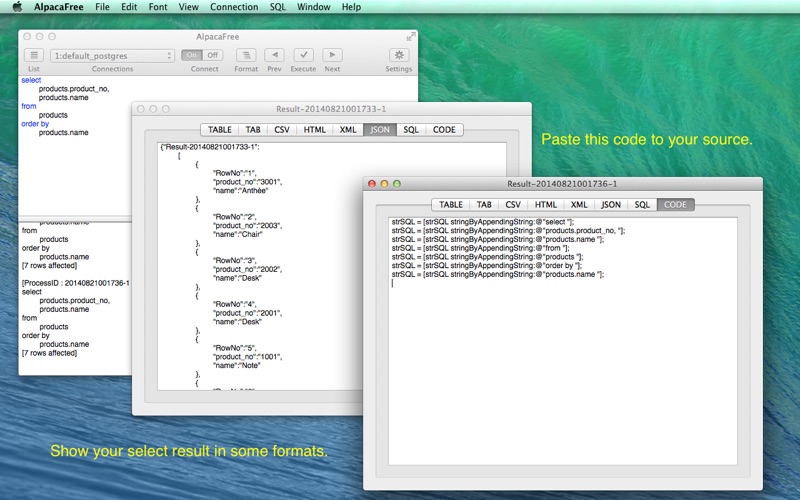Click the '"name":"Chair"' JSON line
The height and width of the screenshot is (500, 800).
click(238, 234)
